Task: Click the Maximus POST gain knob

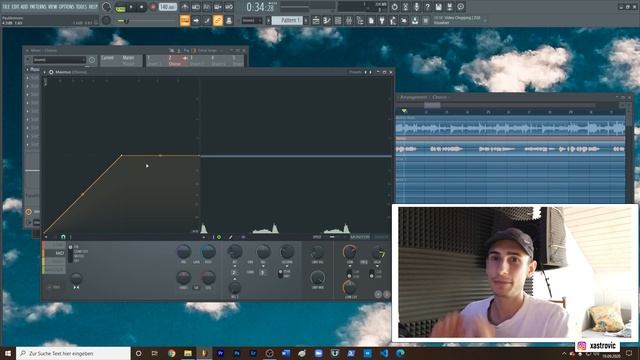Action: coord(208,251)
